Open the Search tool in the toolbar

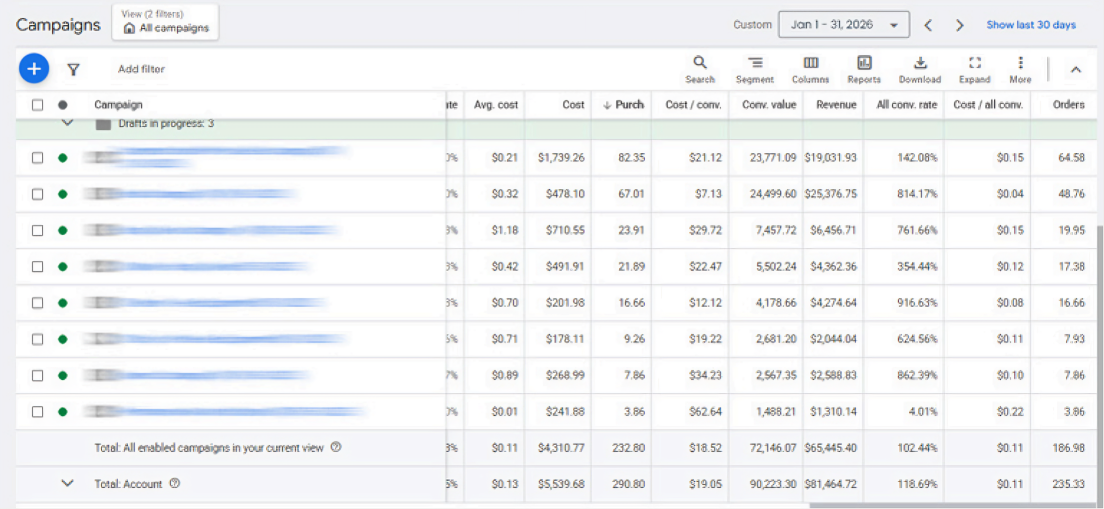tap(700, 70)
